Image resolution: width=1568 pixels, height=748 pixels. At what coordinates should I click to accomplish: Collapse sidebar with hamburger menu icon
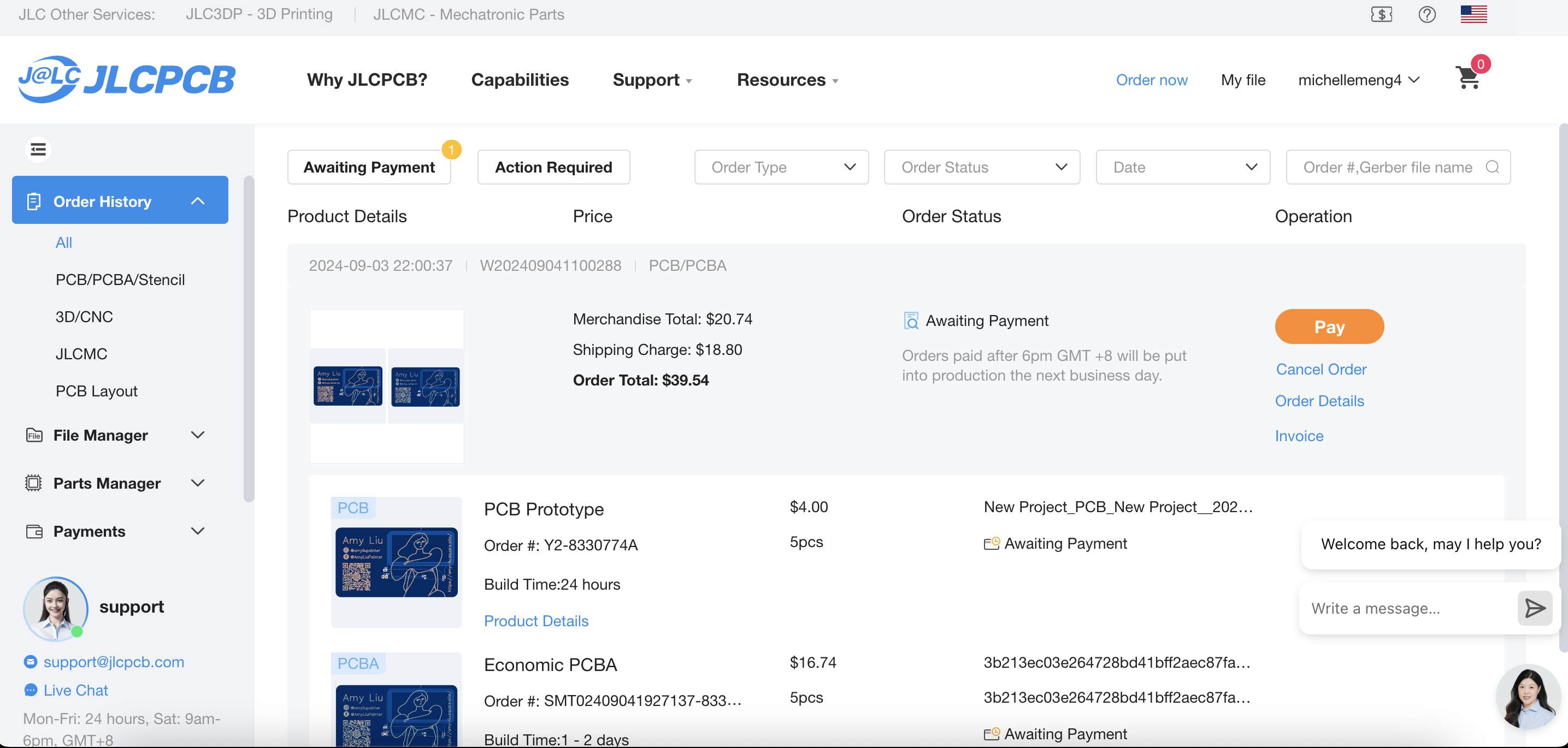point(38,150)
